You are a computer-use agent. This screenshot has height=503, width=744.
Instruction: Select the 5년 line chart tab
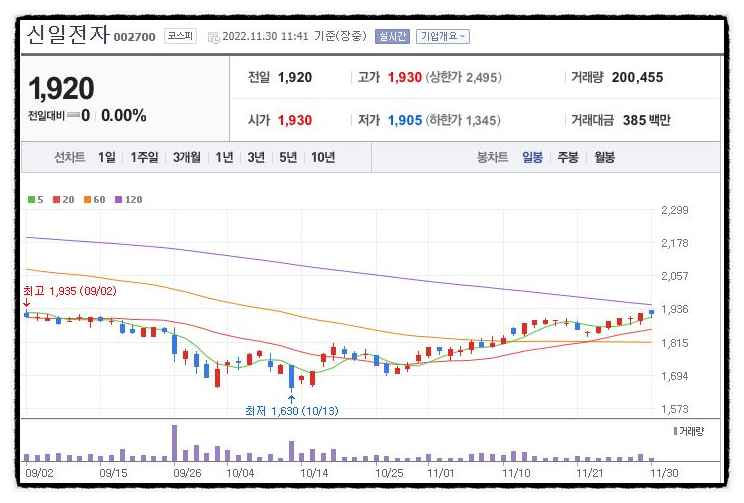[288, 157]
